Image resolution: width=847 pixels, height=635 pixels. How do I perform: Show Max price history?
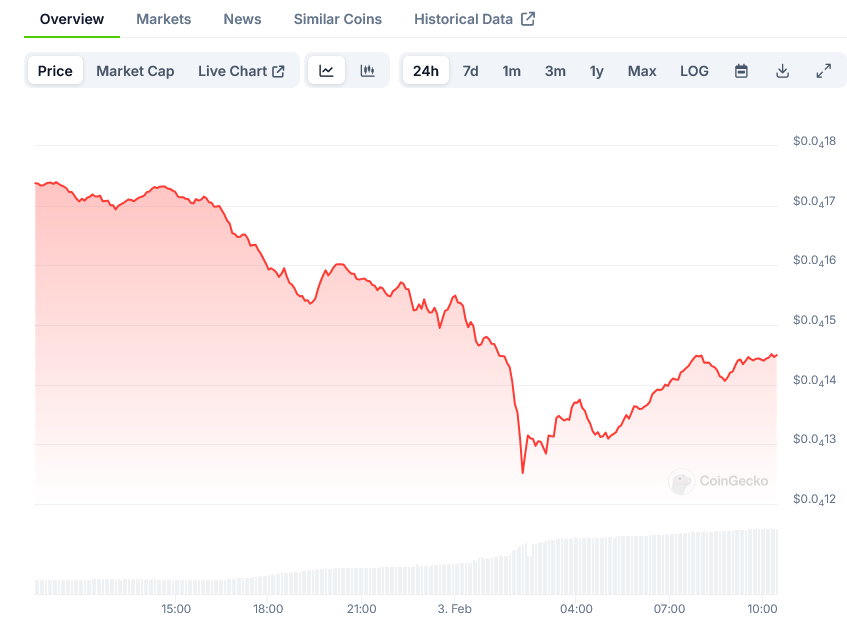pos(642,71)
